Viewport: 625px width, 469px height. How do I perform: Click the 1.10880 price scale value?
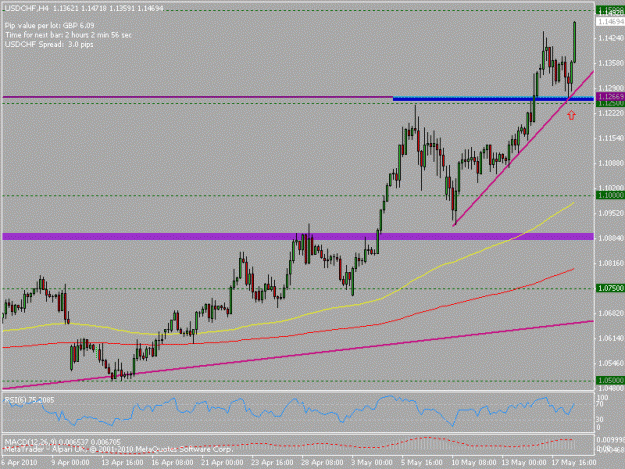[610, 163]
